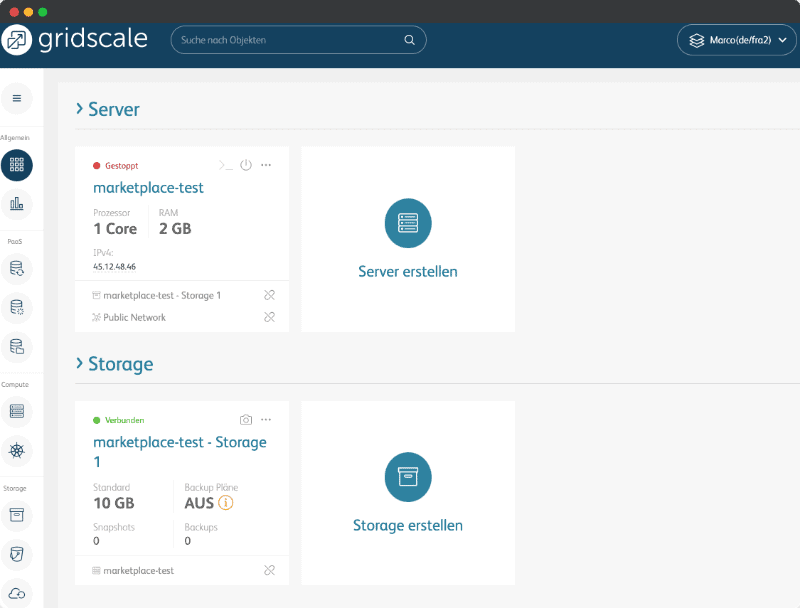Collapse the Storage section chevron
The image size is (800, 608).
click(x=79, y=363)
